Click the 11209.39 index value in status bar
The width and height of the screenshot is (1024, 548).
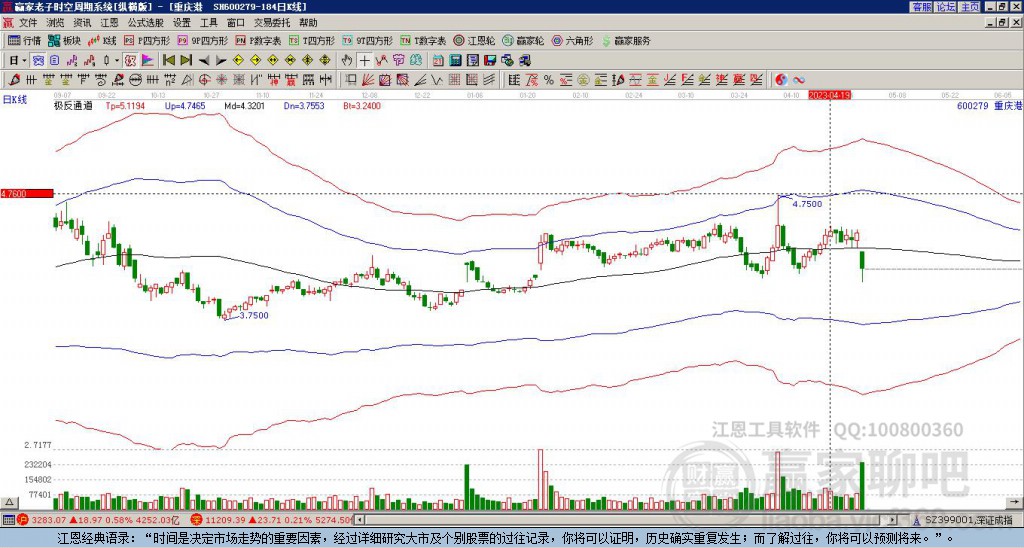(225, 520)
